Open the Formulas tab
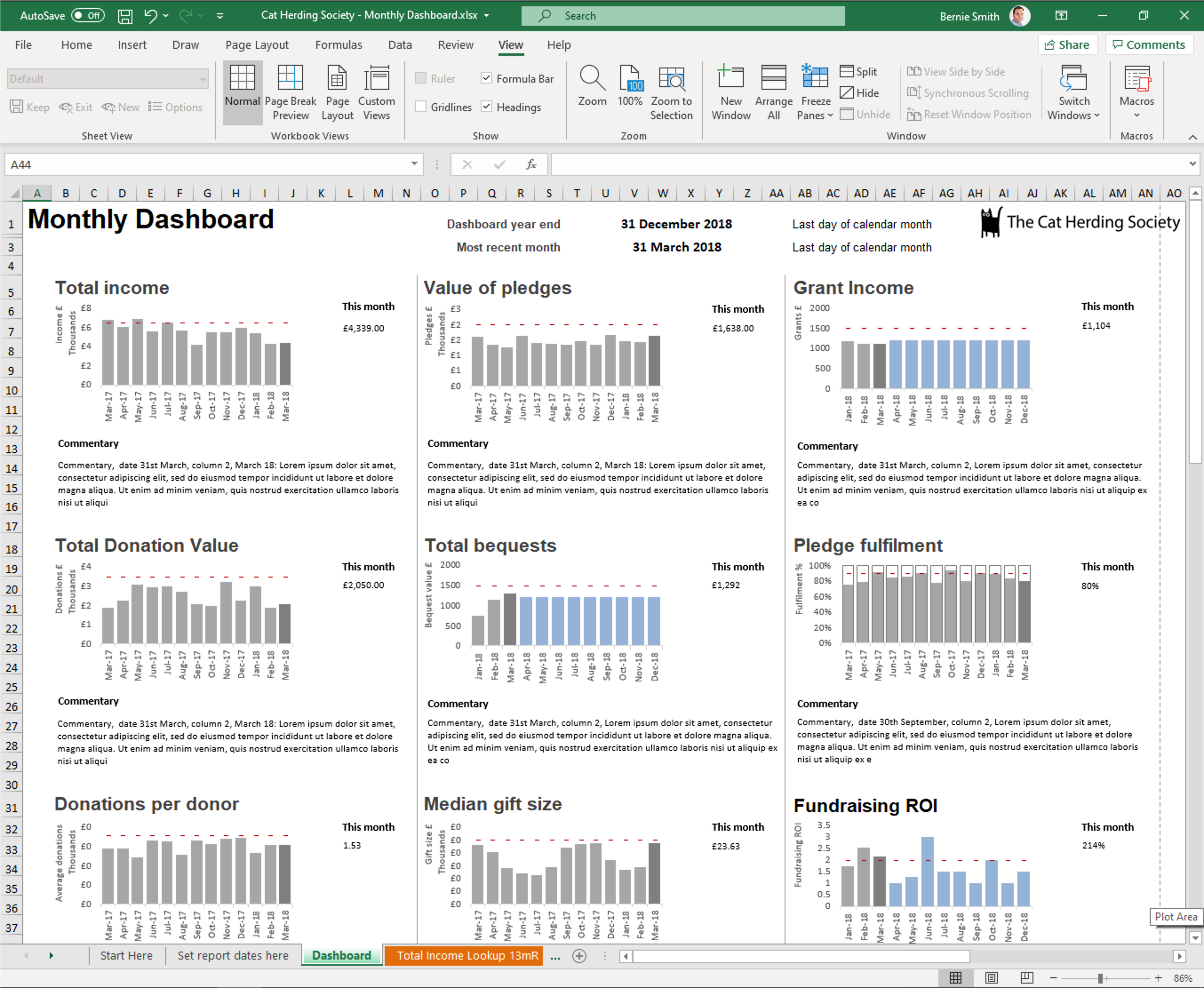1204x988 pixels. [x=339, y=45]
